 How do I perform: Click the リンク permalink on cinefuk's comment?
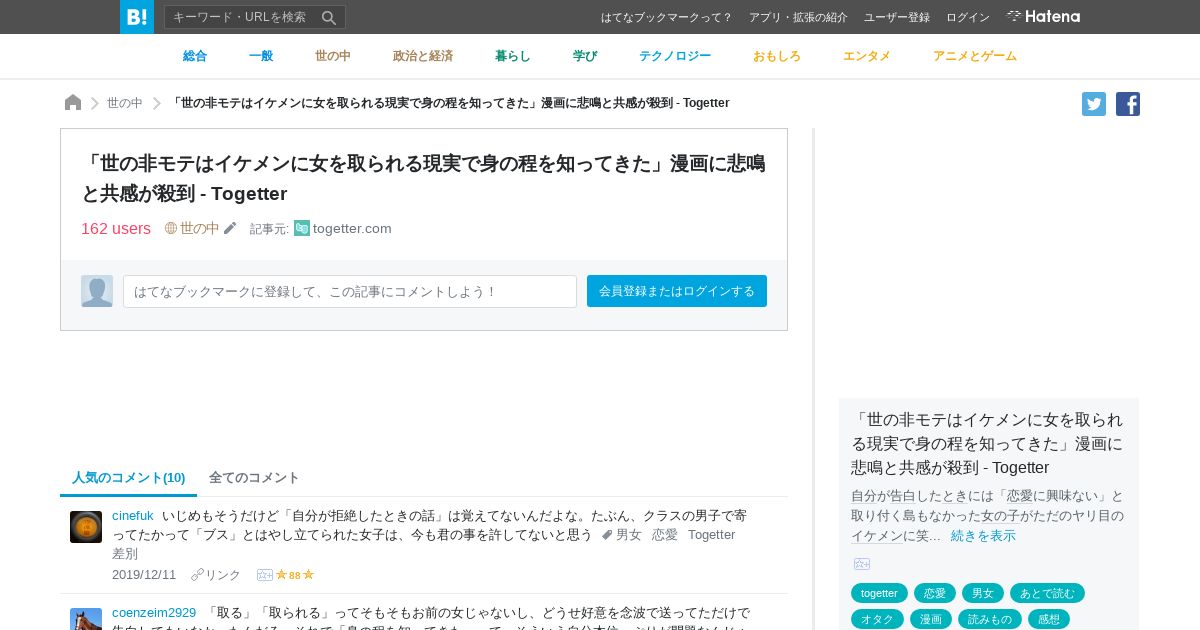[217, 575]
